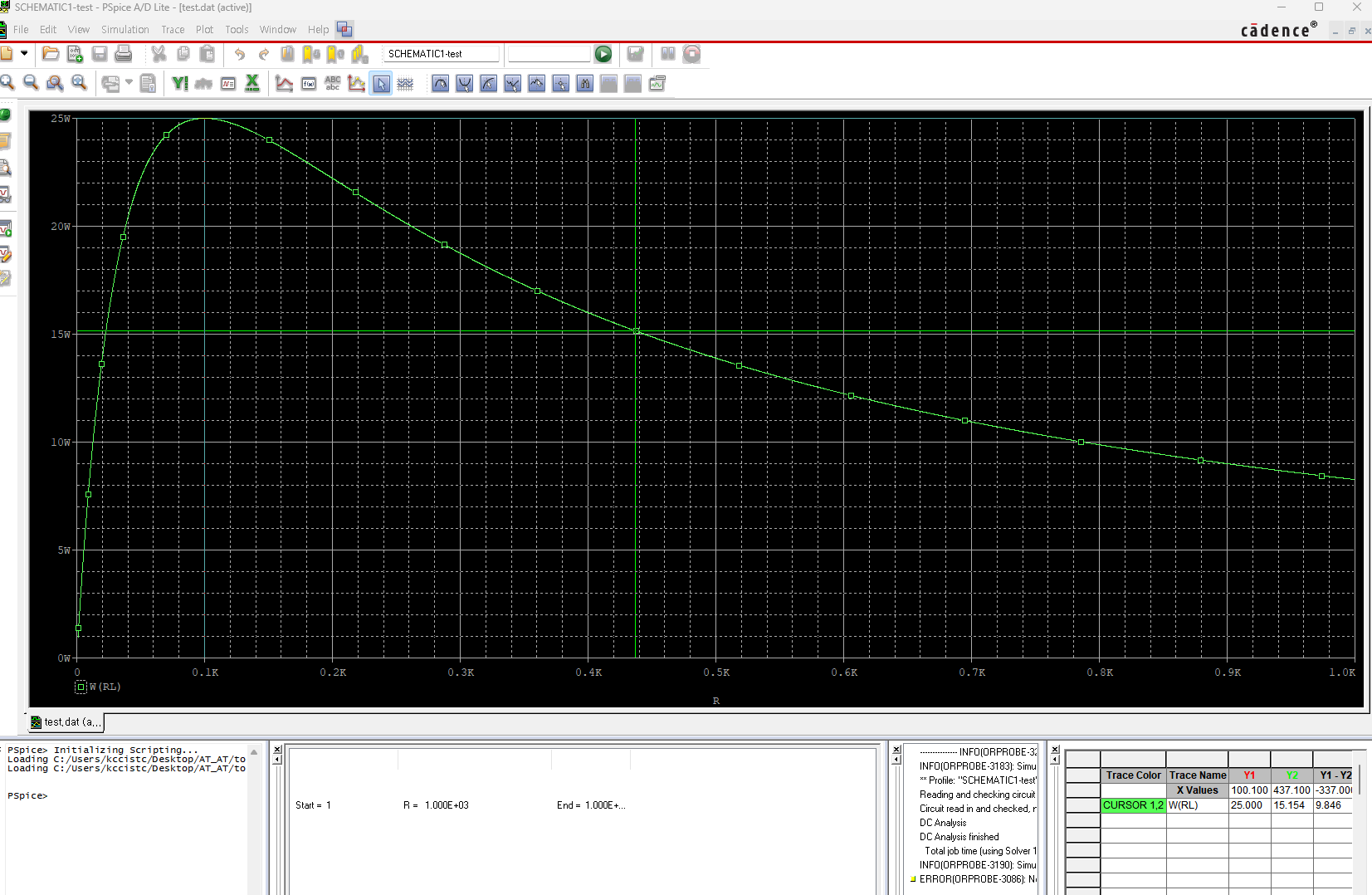Open the Tools menu

[x=237, y=30]
